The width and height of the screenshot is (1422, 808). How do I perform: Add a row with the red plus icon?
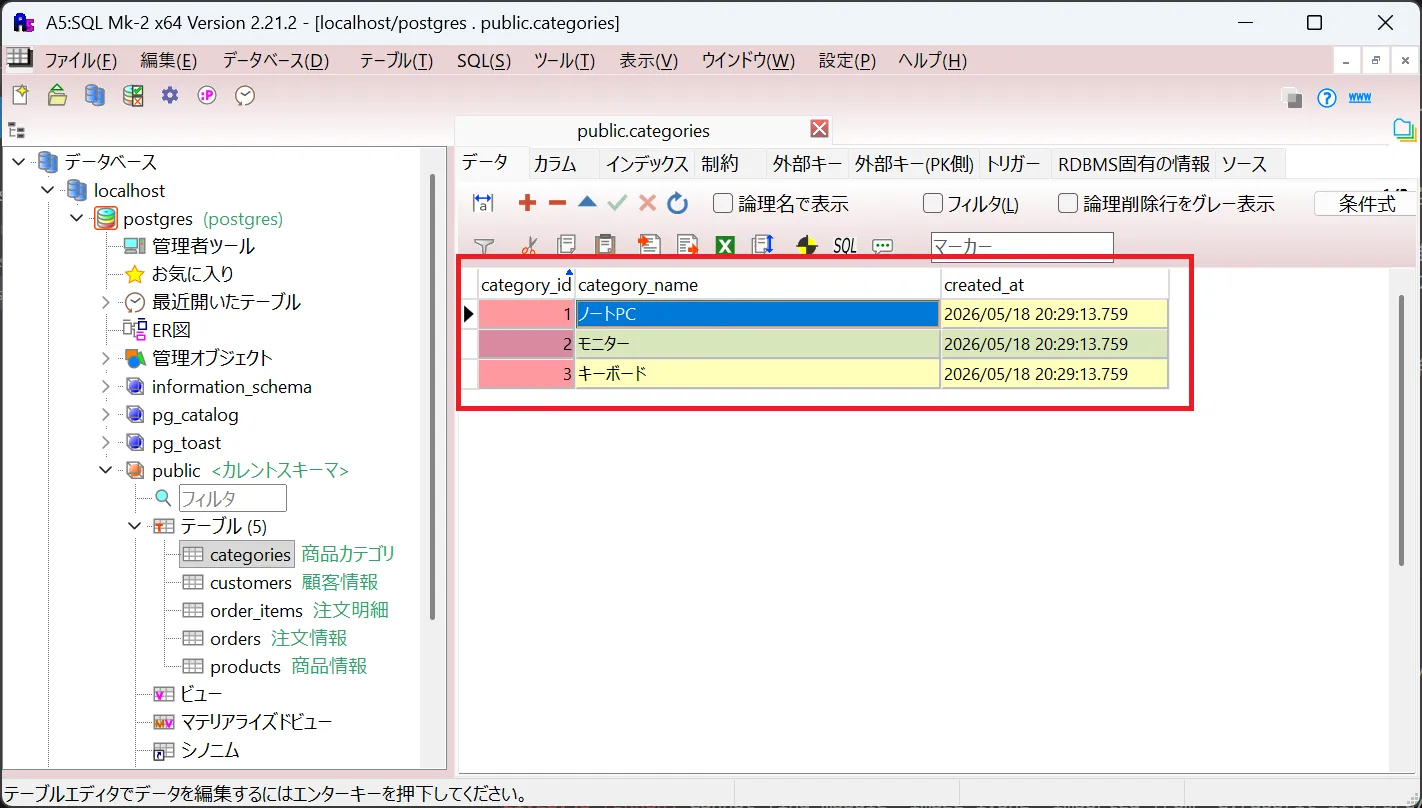point(527,203)
